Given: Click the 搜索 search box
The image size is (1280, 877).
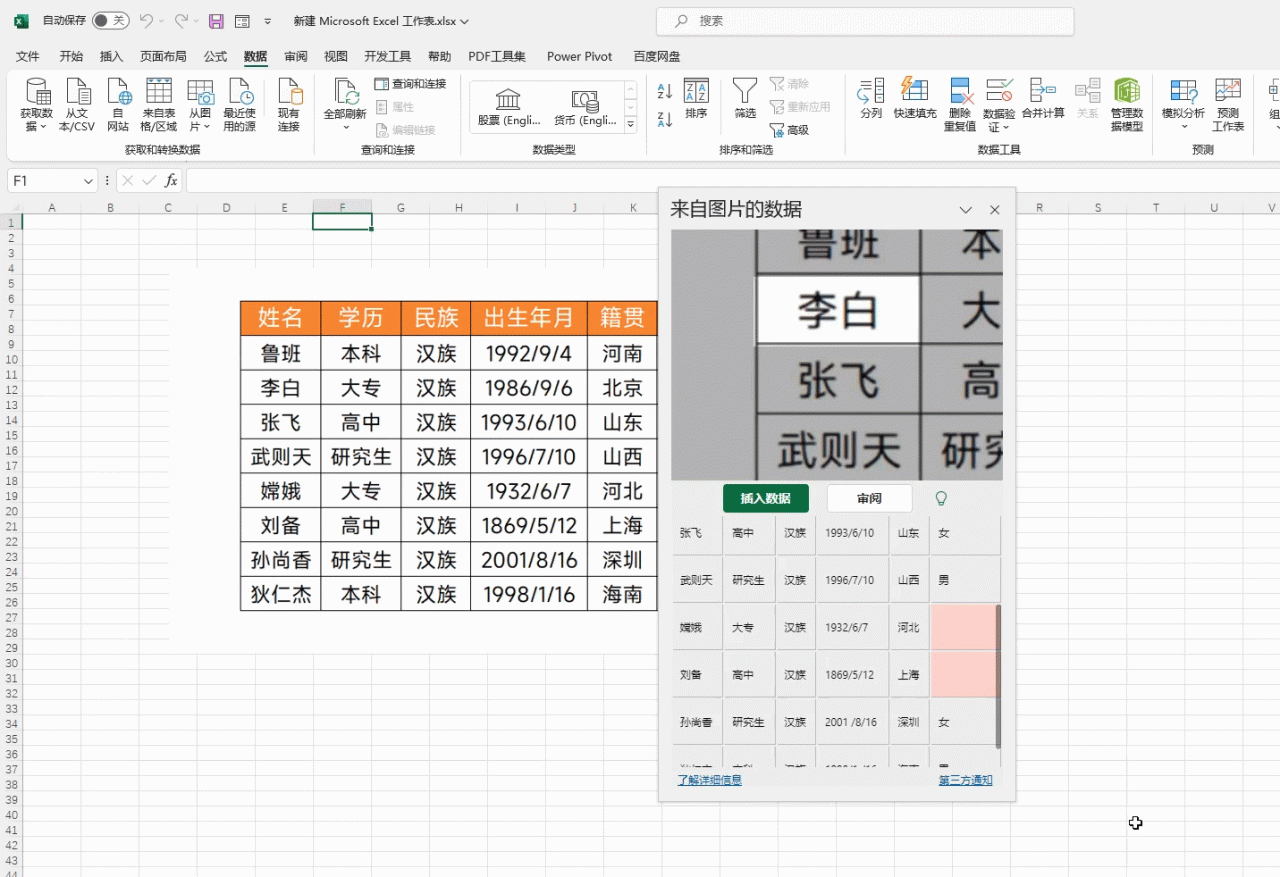Looking at the screenshot, I should click(865, 21).
